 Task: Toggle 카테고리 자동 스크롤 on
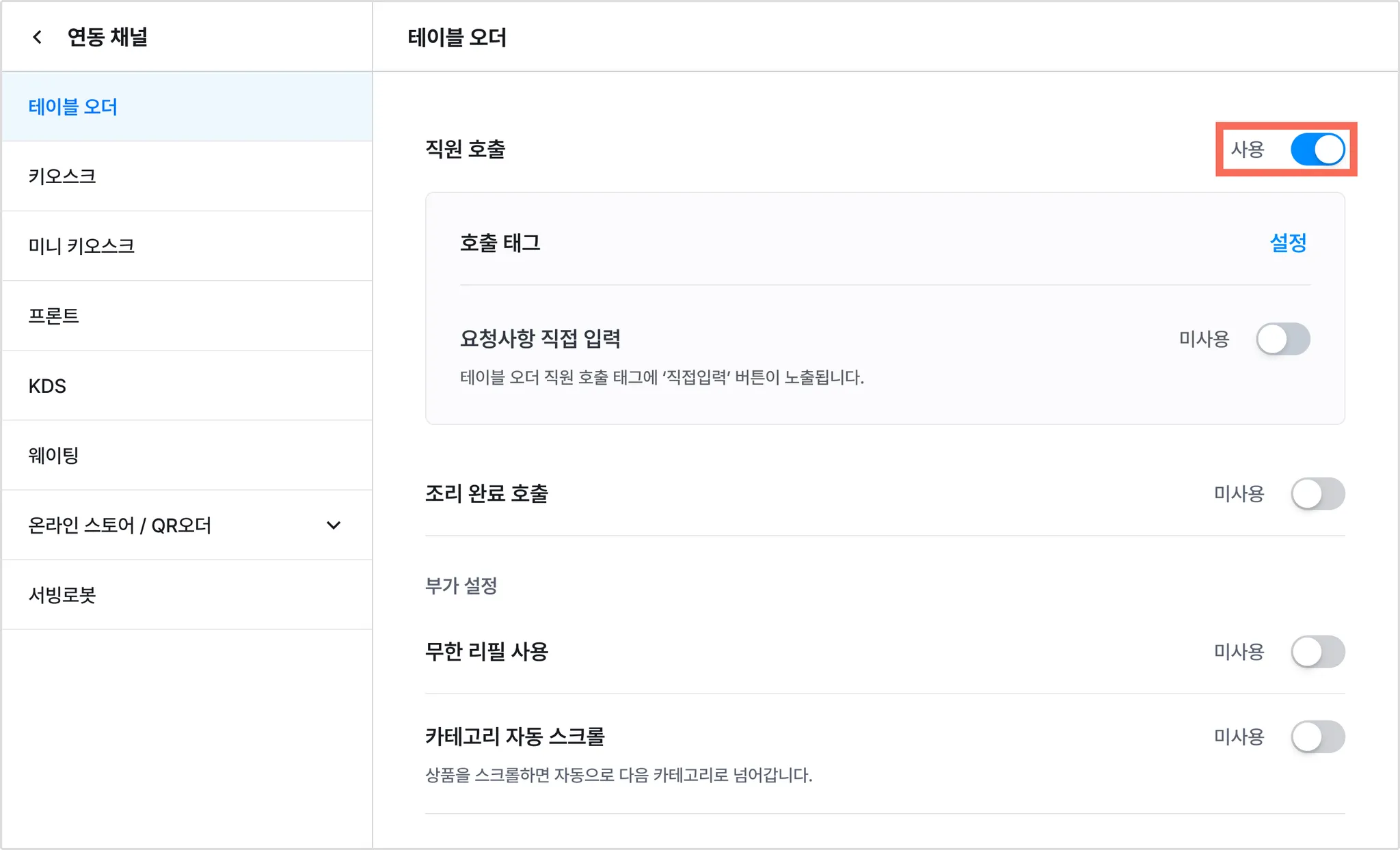point(1317,737)
